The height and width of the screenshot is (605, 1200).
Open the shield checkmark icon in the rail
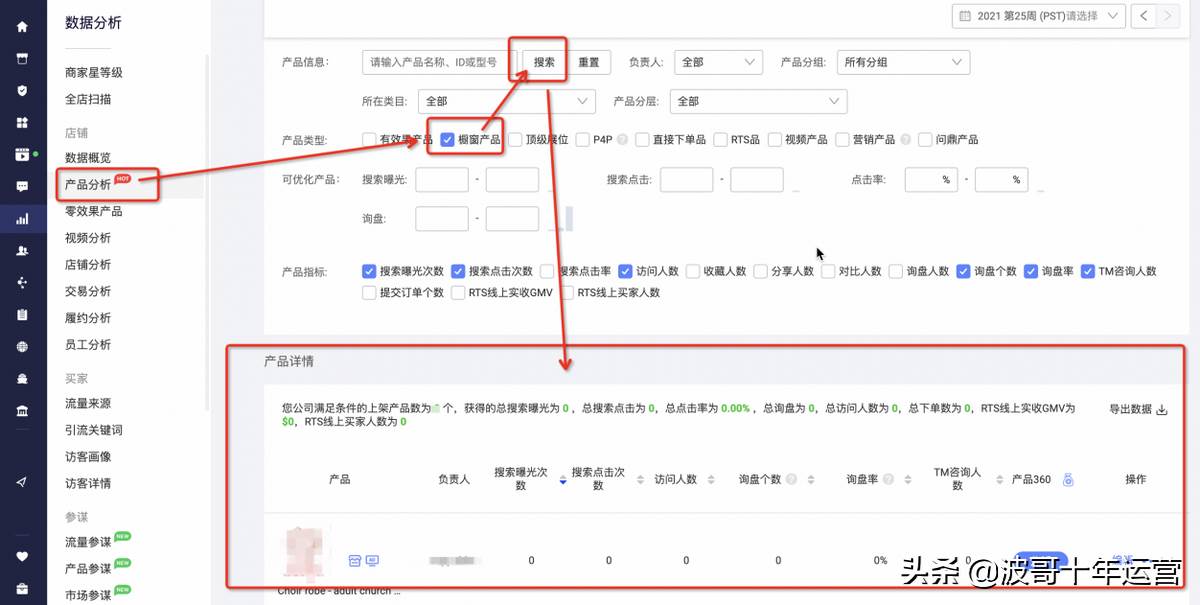pyautogui.click(x=22, y=90)
